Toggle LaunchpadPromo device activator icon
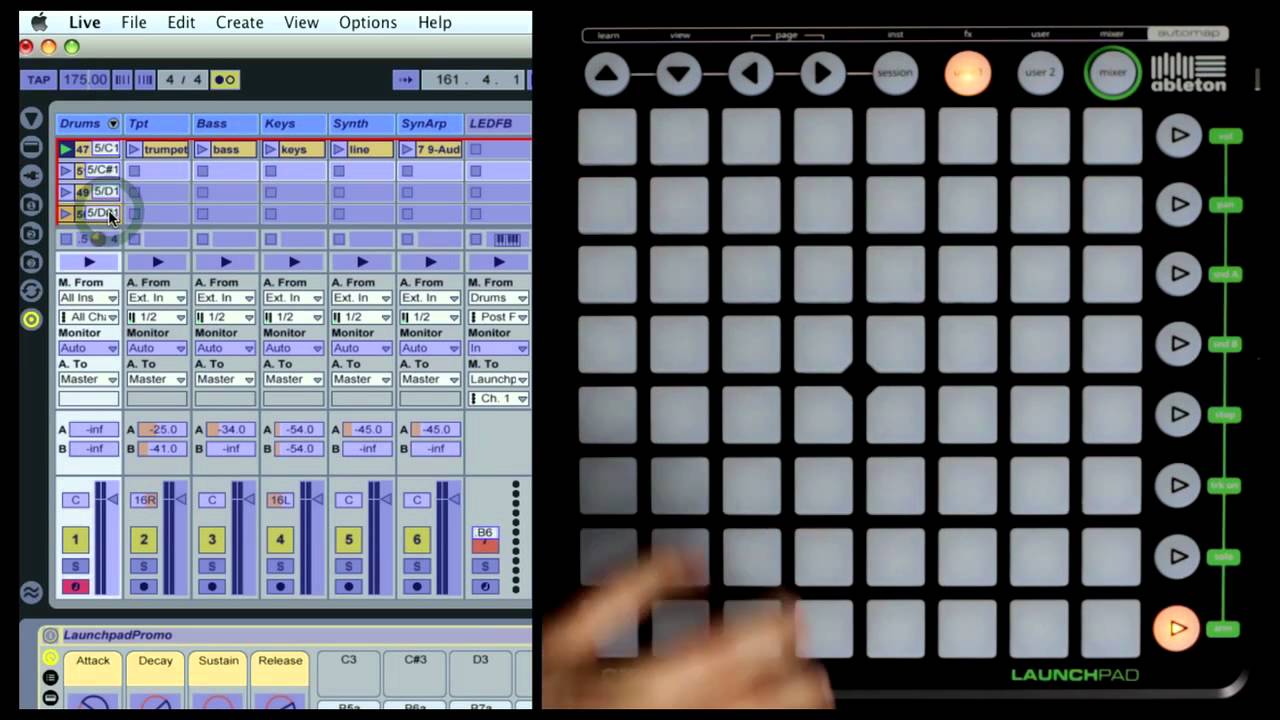Viewport: 1280px width, 720px height. [50, 635]
